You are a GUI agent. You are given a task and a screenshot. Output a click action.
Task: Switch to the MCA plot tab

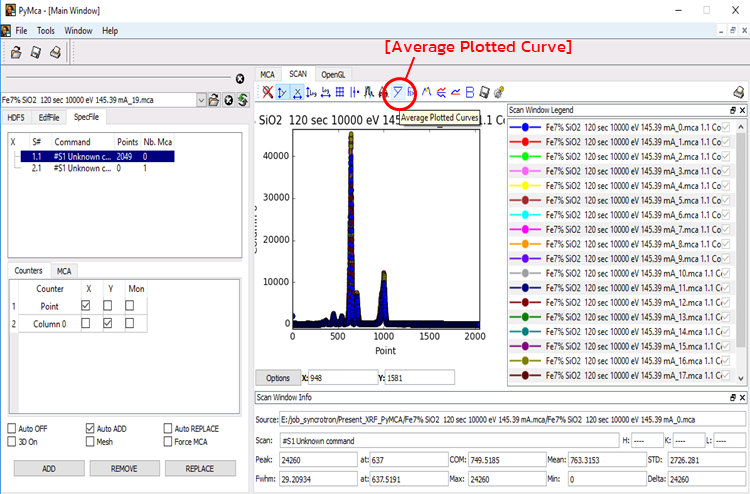click(267, 75)
